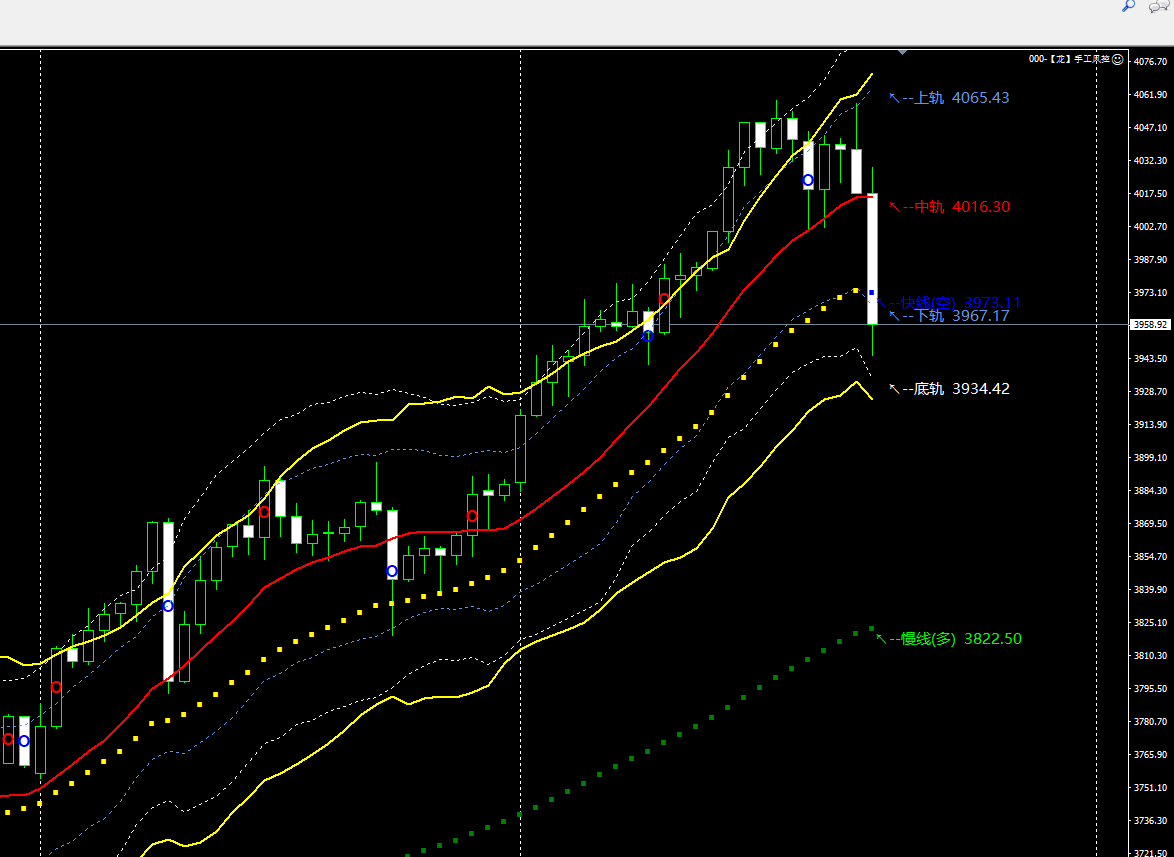The width and height of the screenshot is (1174, 857).
Task: Click price scale value 4047.10
Action: pos(1151,127)
